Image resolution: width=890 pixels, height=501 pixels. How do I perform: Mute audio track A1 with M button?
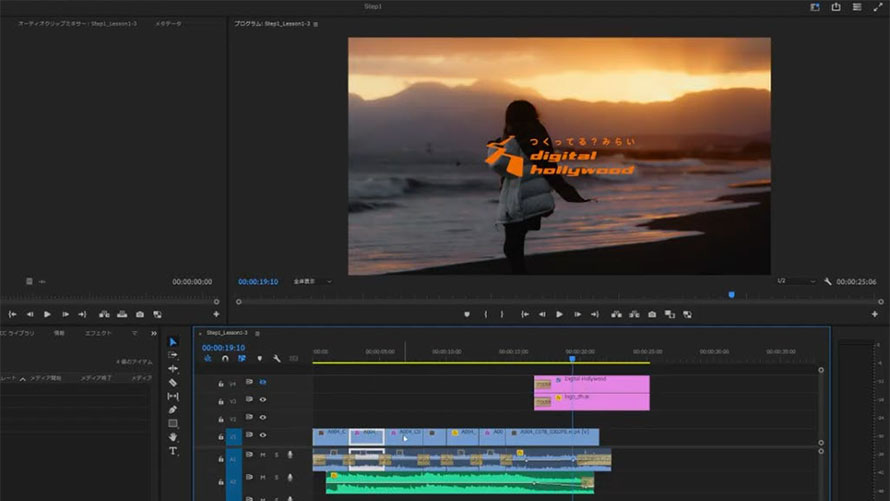point(263,455)
